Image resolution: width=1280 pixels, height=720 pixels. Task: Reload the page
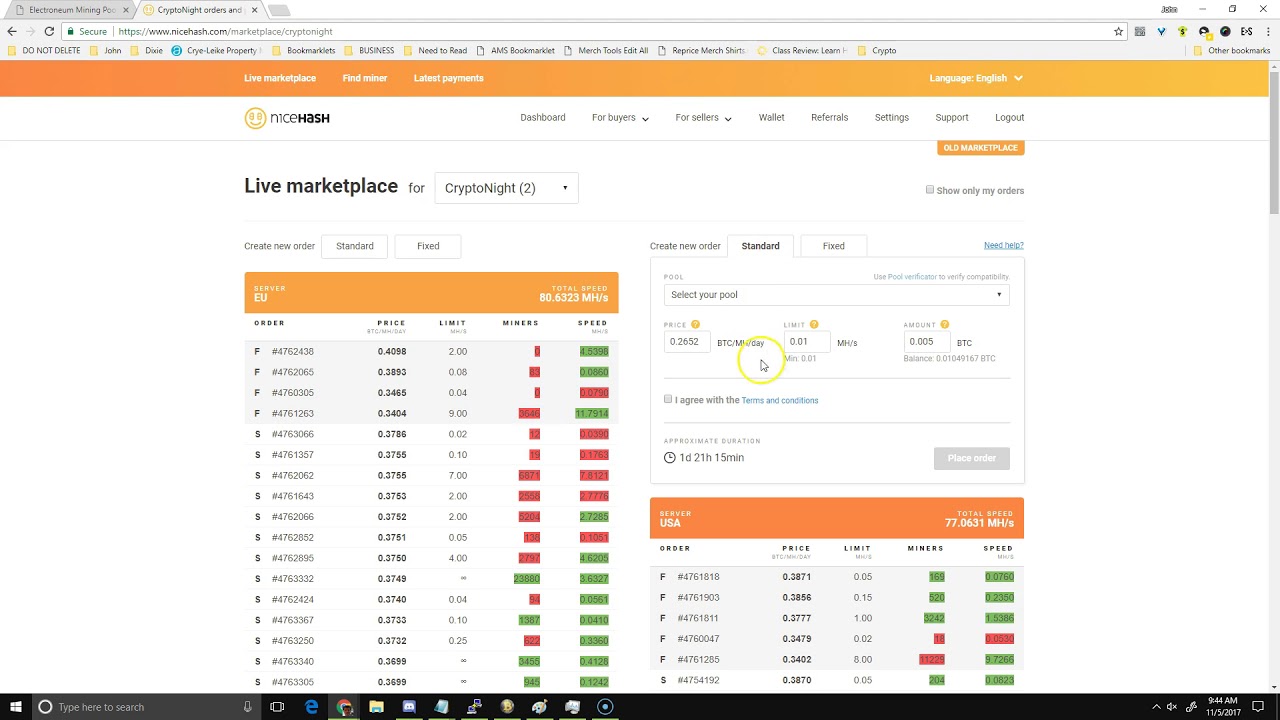49,31
